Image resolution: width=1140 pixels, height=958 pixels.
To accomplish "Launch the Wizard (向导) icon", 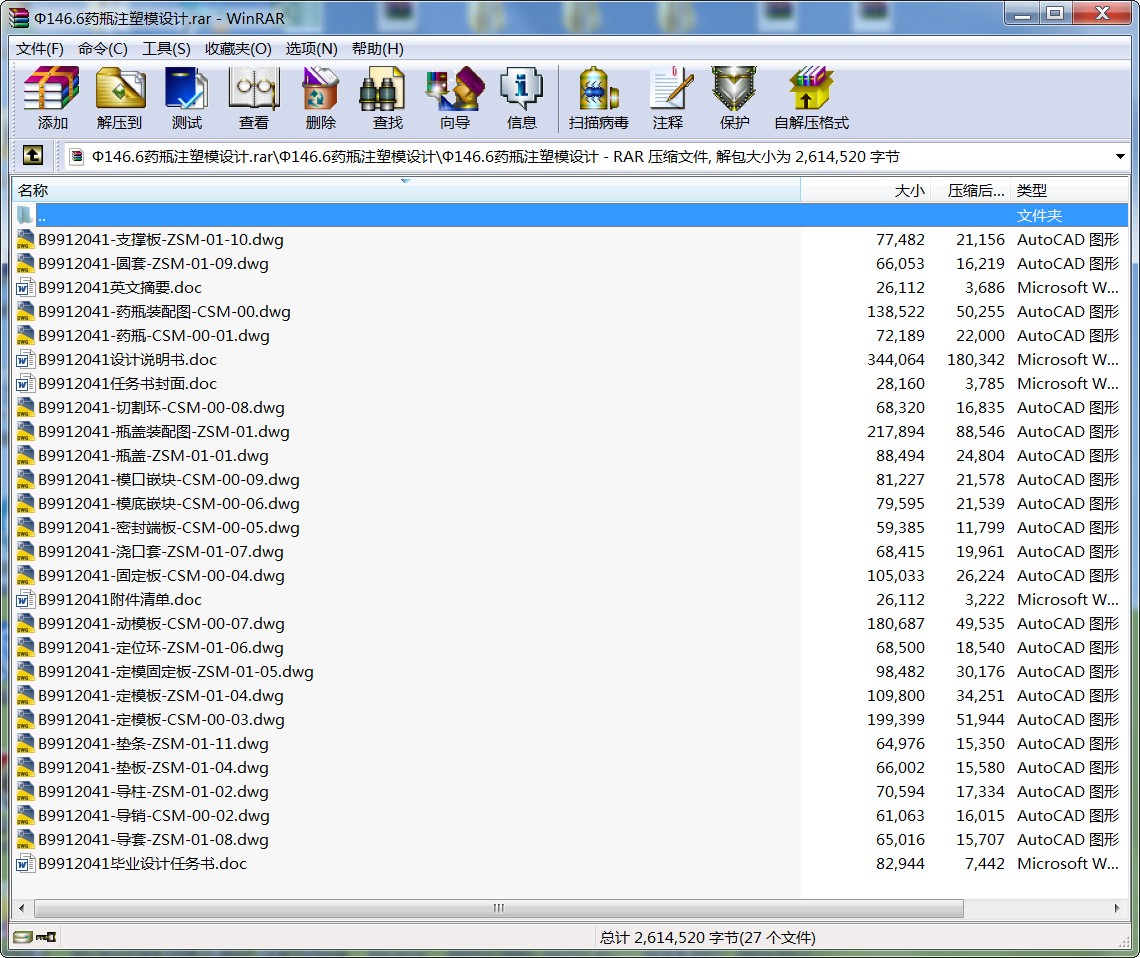I will (454, 98).
